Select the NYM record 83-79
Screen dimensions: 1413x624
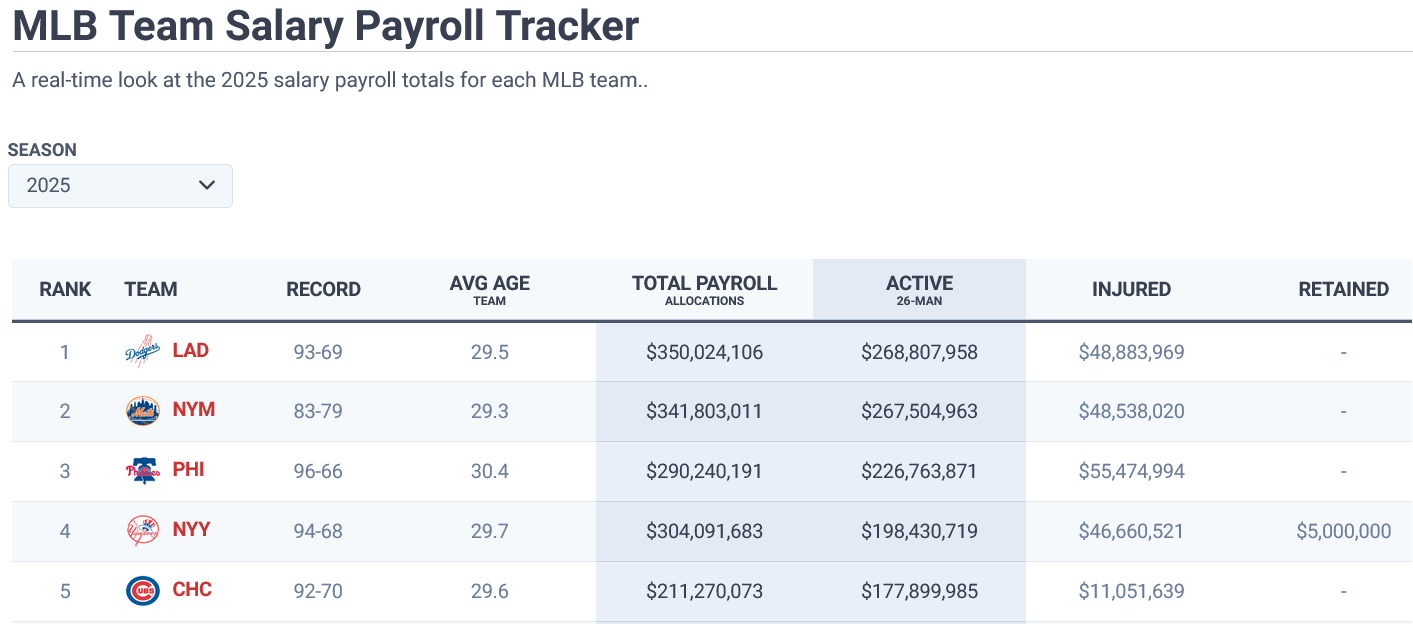(x=318, y=411)
